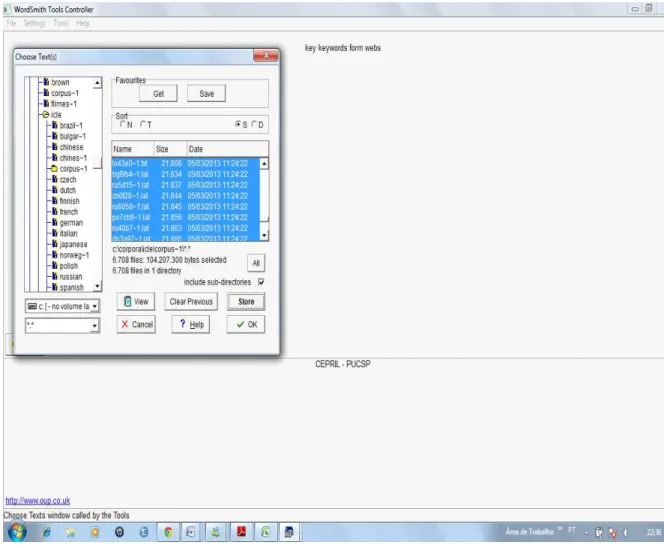The height and width of the screenshot is (548, 664).
Task: Select brazil~1 folder icon
Action: point(55,125)
